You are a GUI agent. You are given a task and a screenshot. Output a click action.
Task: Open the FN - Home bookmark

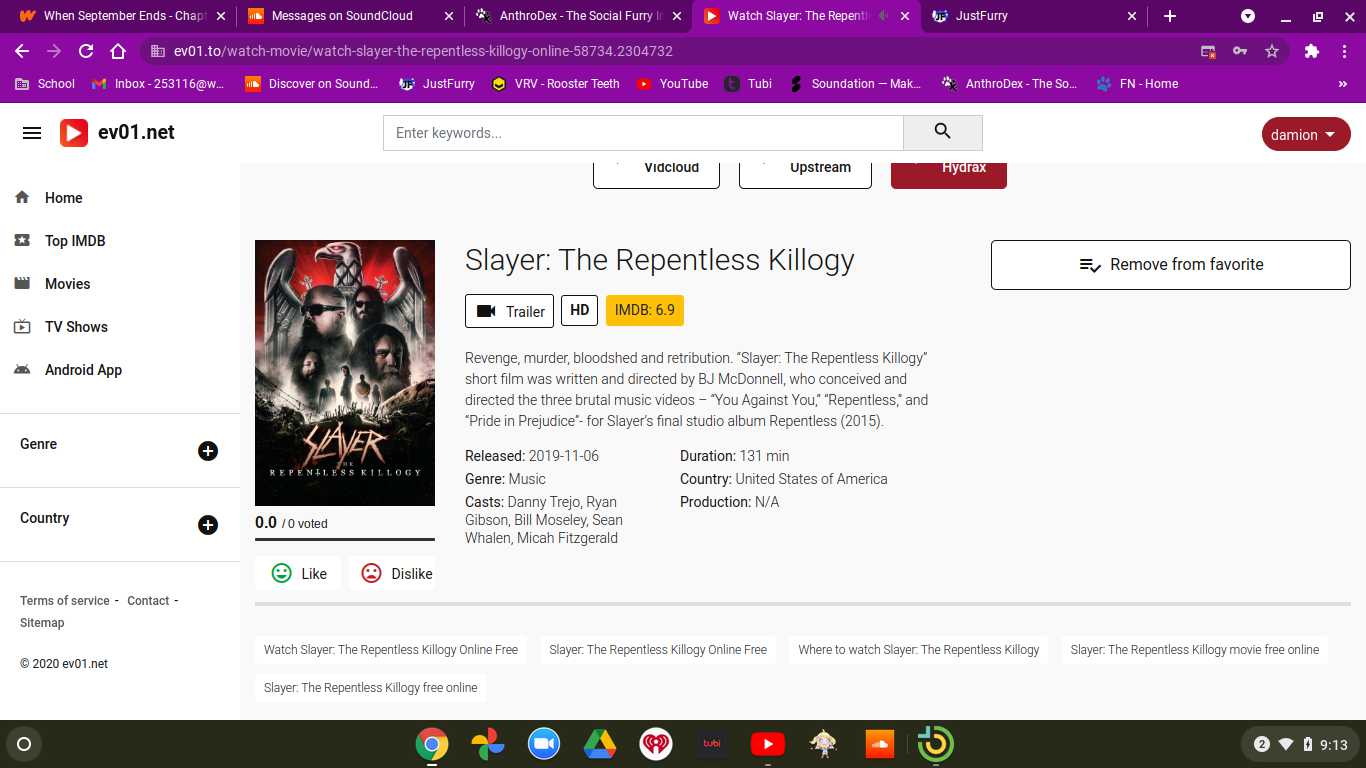coord(1137,84)
